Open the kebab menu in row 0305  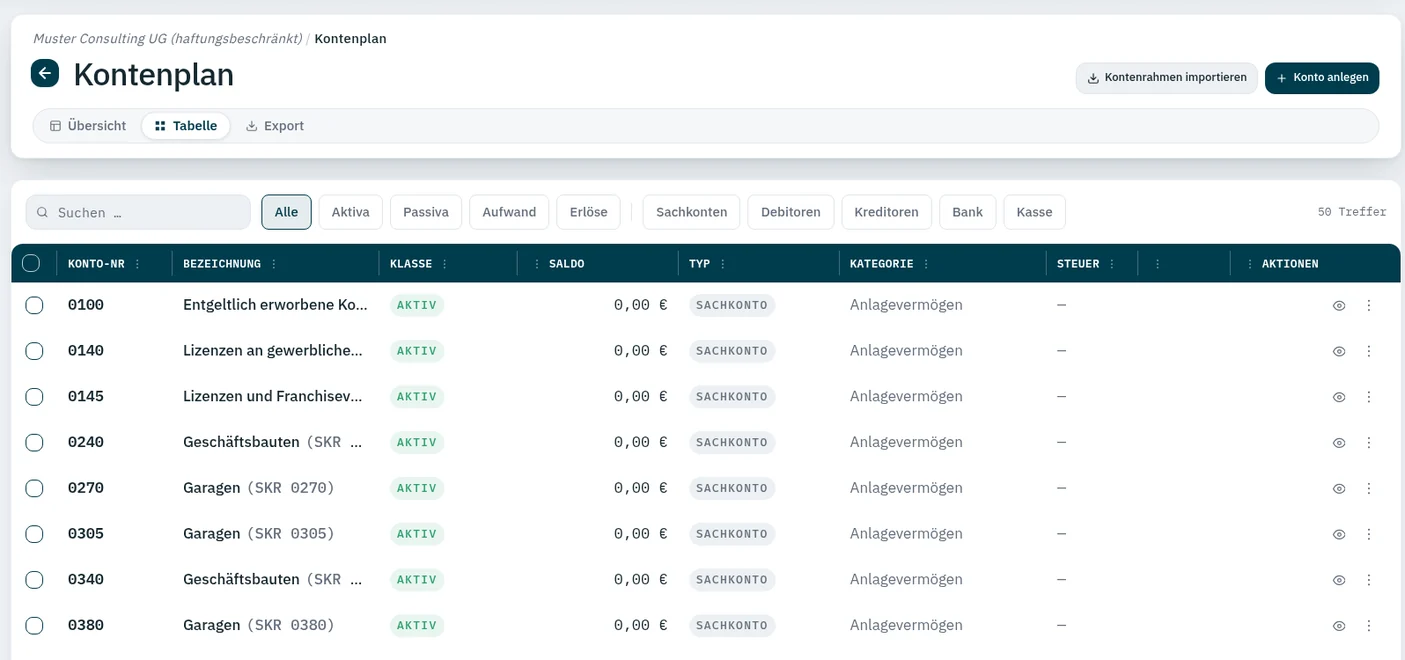click(1369, 535)
